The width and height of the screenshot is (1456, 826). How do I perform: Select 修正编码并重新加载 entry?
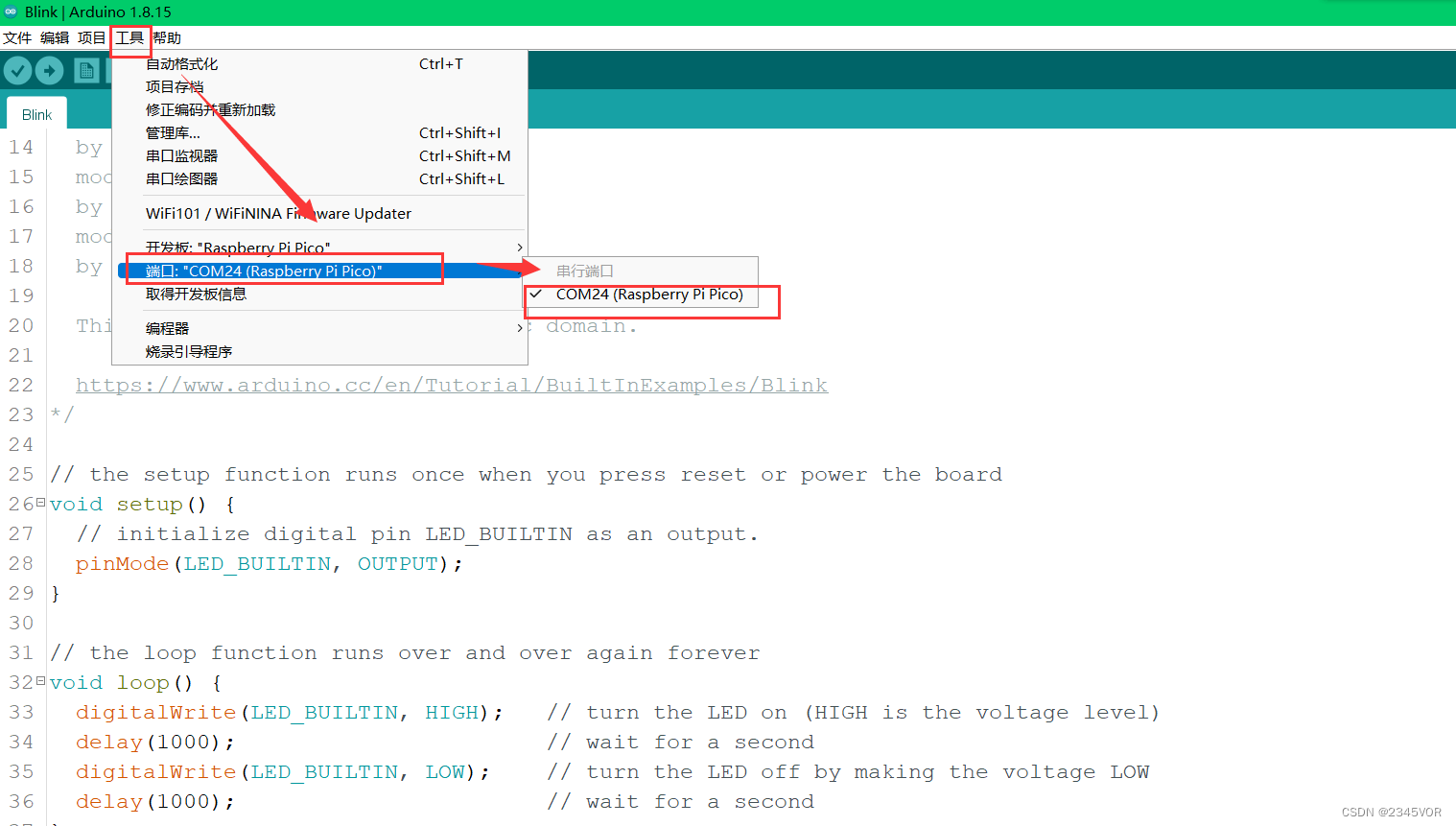320,109
